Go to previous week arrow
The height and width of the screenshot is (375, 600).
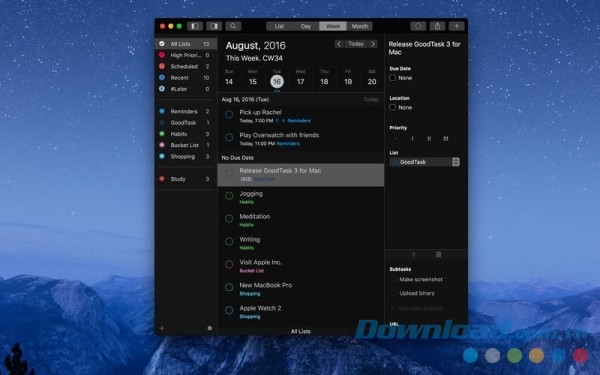coord(339,44)
